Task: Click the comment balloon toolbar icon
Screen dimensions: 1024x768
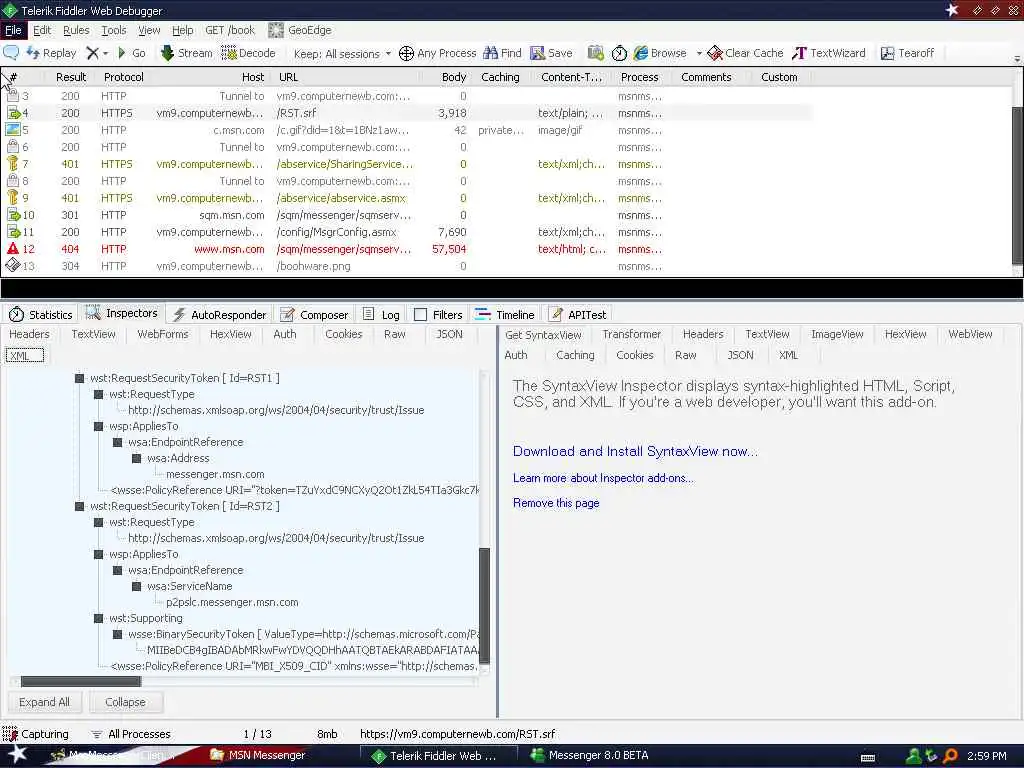Action: pos(11,53)
